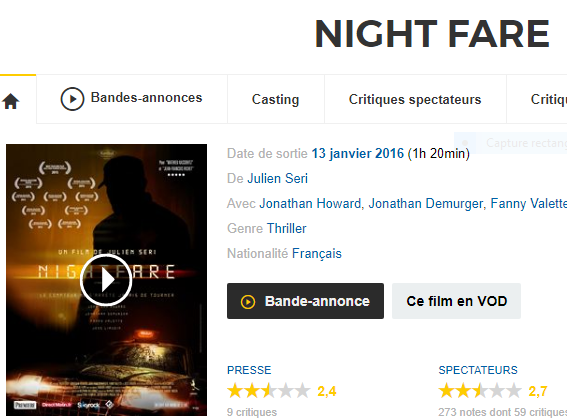
Task: Click the Ce film en VOD button
Action: pyautogui.click(x=456, y=301)
